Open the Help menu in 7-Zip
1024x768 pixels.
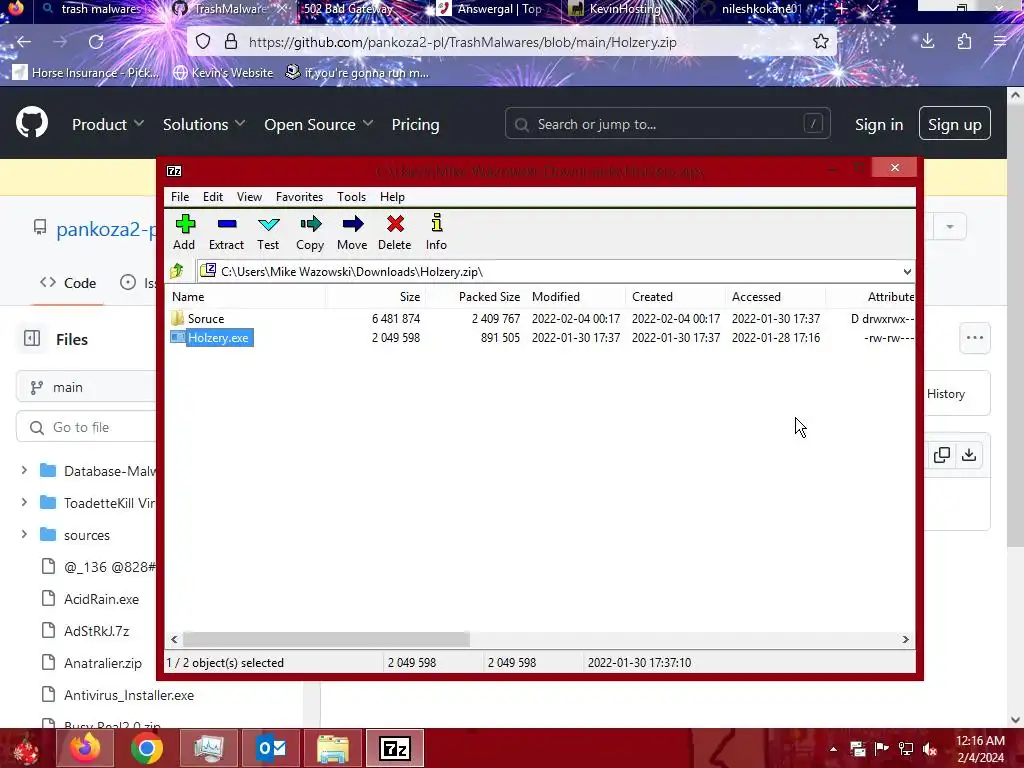[392, 197]
